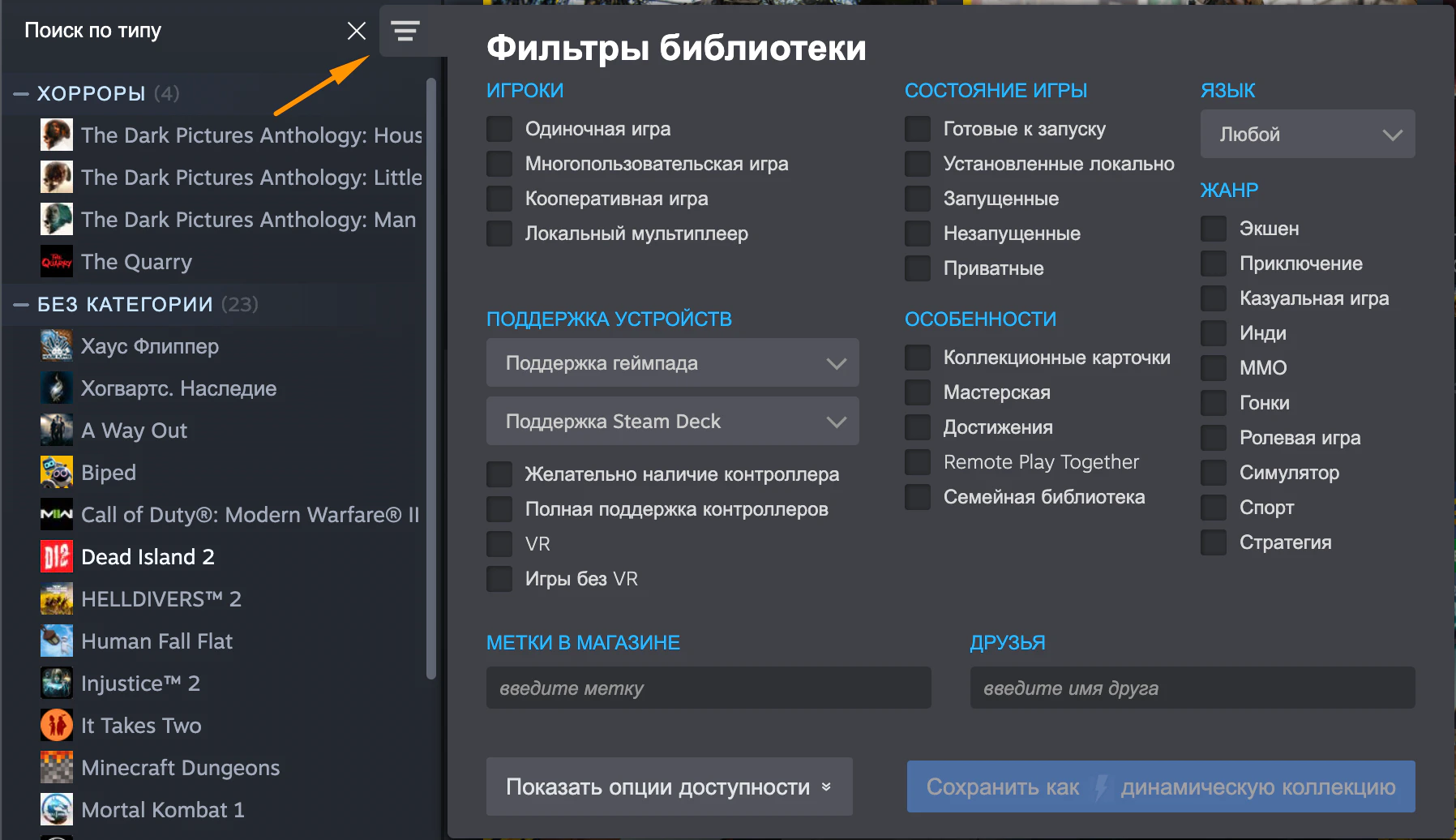Click The Dark Pictures Anthology: Man icon
This screenshot has width=1456, height=840.
[57, 219]
